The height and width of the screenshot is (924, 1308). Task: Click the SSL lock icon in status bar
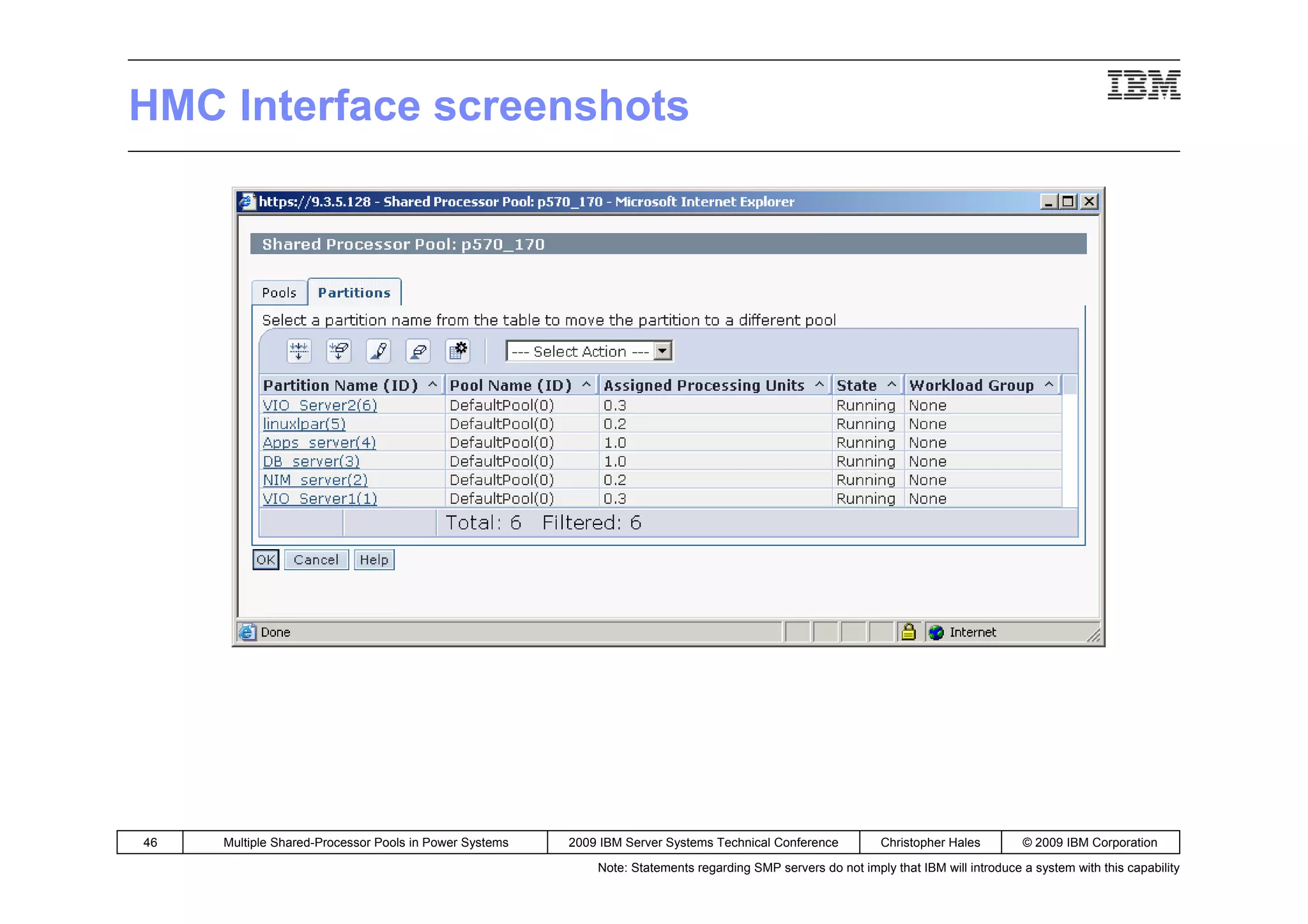pos(908,632)
